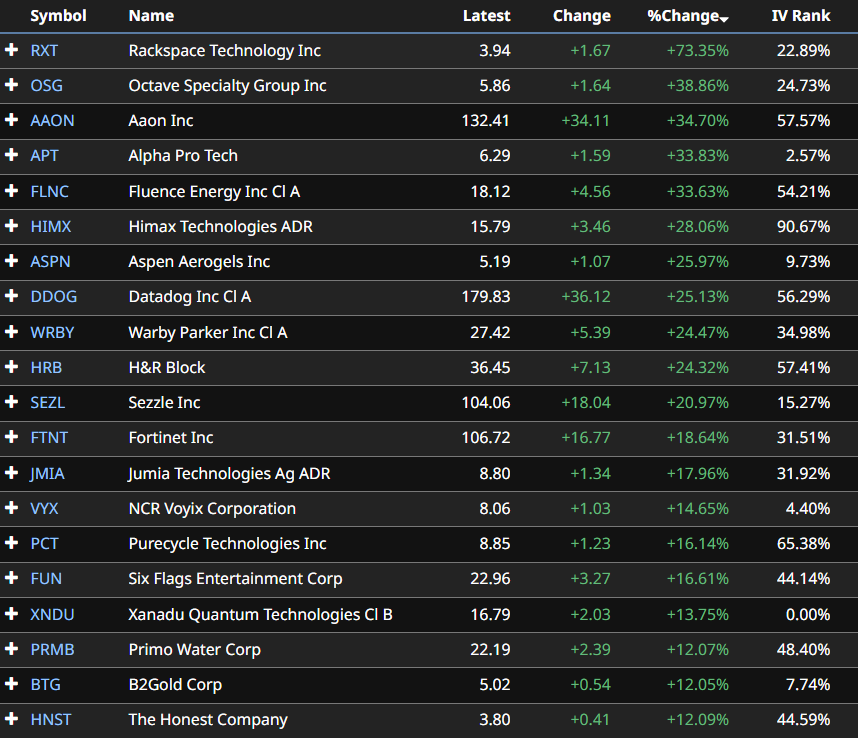Open the XNDU symbol link
858x738 pixels.
tap(53, 615)
